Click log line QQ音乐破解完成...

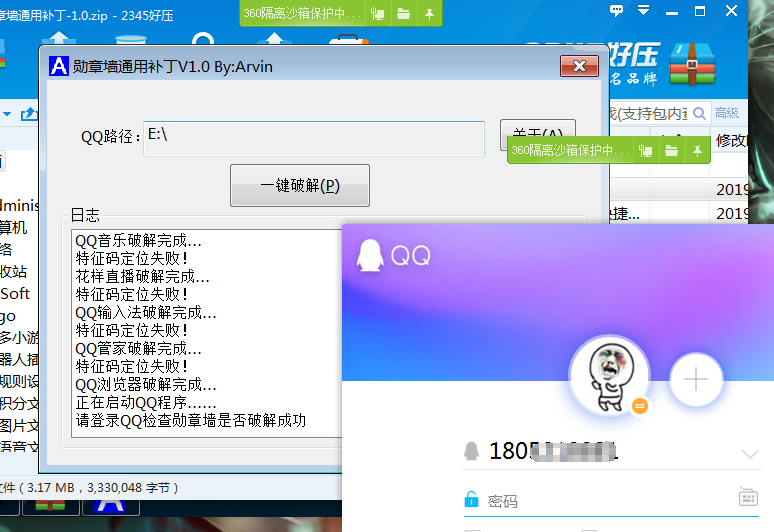[138, 240]
